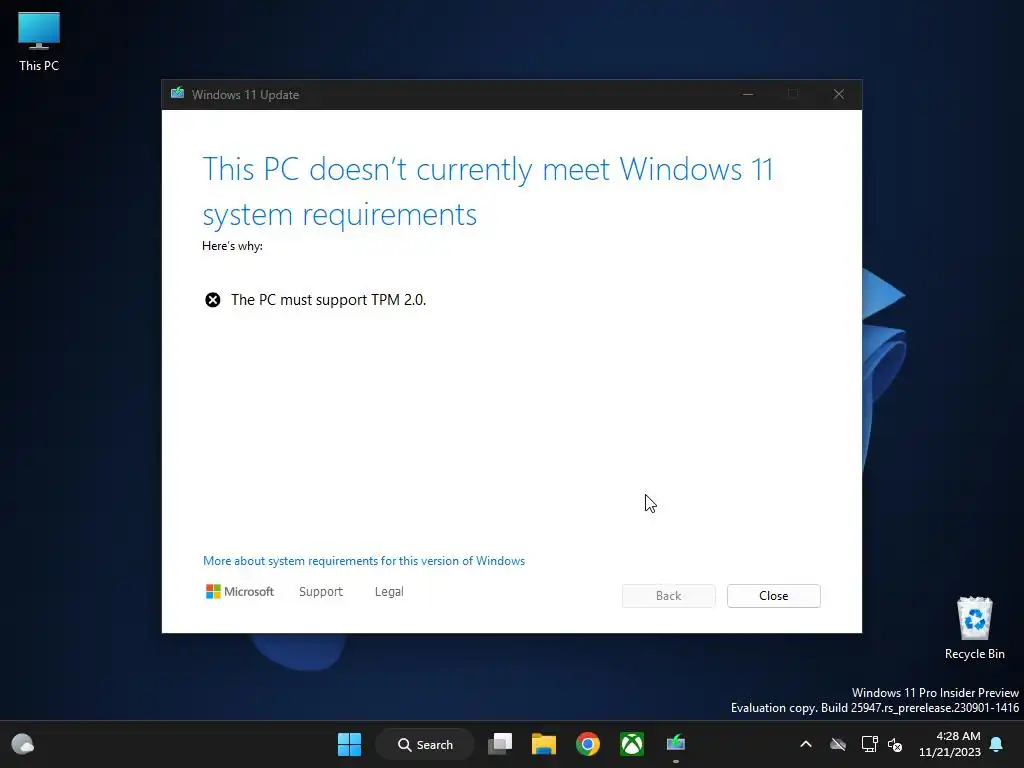
Task: Click the greyed-out Back button
Action: pyautogui.click(x=669, y=596)
